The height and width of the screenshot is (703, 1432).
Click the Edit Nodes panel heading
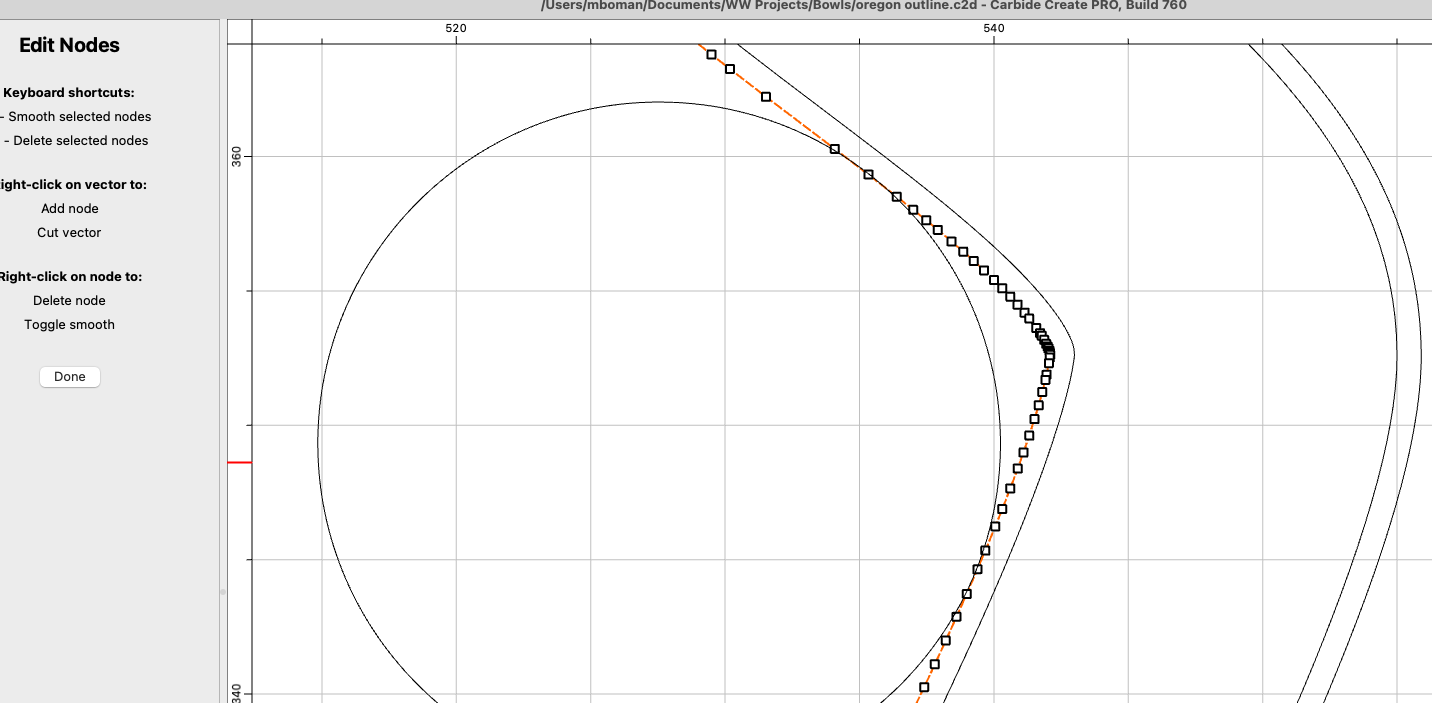pyautogui.click(x=69, y=45)
